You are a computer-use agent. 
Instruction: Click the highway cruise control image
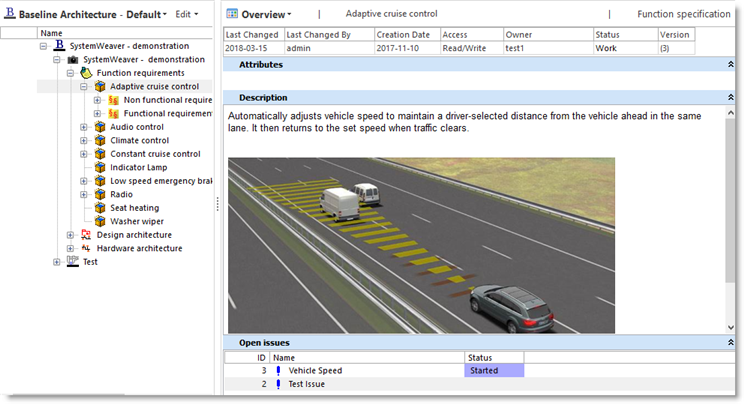[421, 245]
